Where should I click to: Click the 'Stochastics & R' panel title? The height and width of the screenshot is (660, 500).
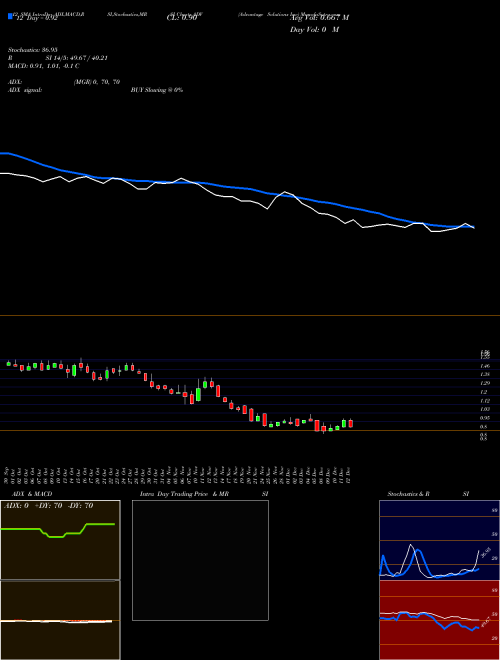409,494
